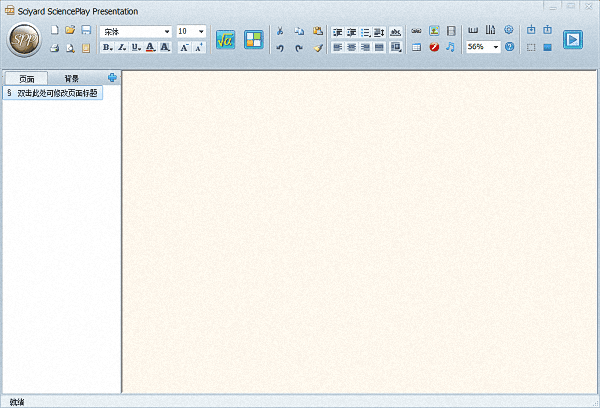Switch to the 页面 tab
Screen dimensions: 600x408
(27, 78)
